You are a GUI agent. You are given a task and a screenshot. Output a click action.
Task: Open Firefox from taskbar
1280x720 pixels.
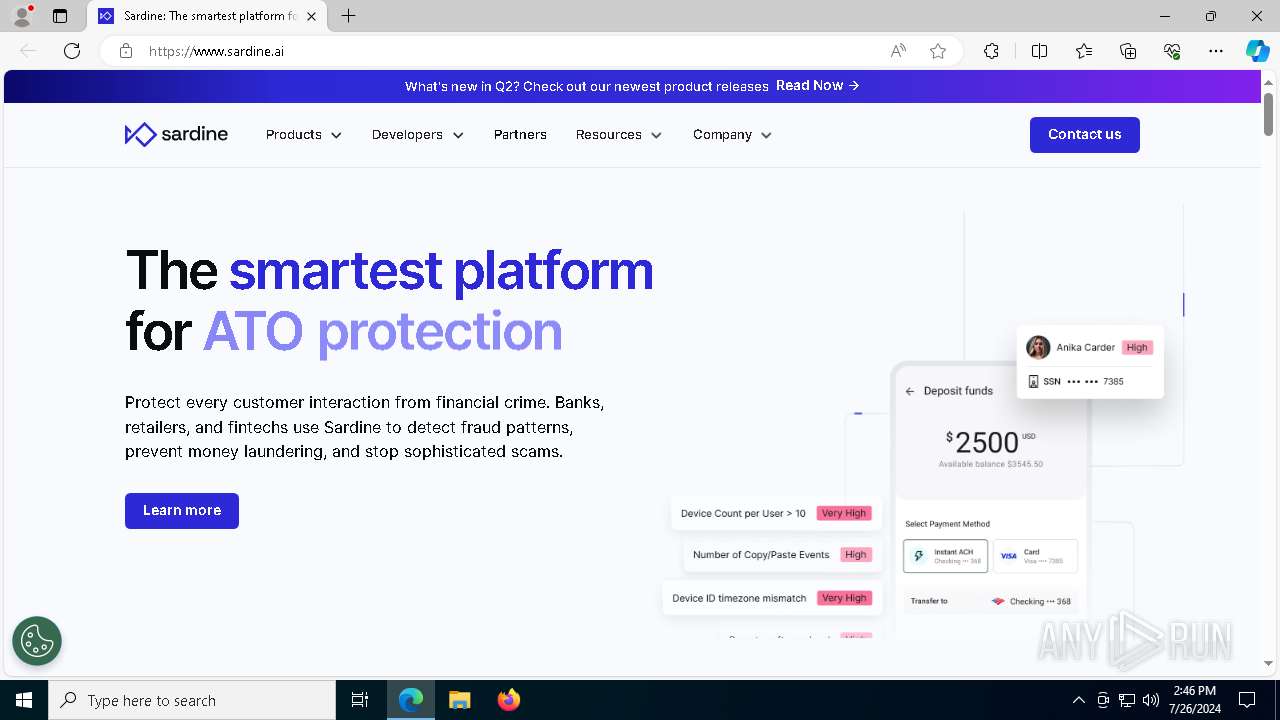[509, 700]
